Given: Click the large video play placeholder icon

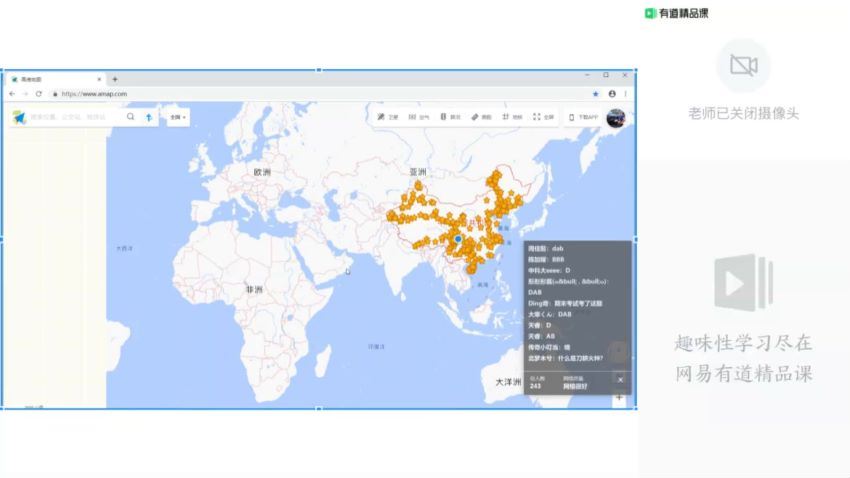Looking at the screenshot, I should [743, 282].
